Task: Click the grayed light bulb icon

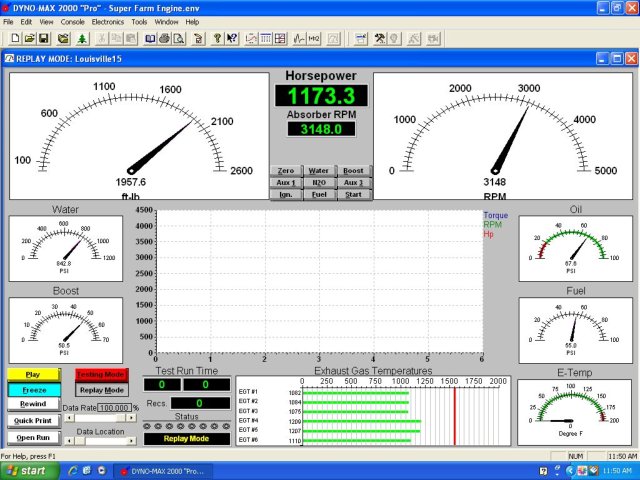Action: (x=394, y=38)
